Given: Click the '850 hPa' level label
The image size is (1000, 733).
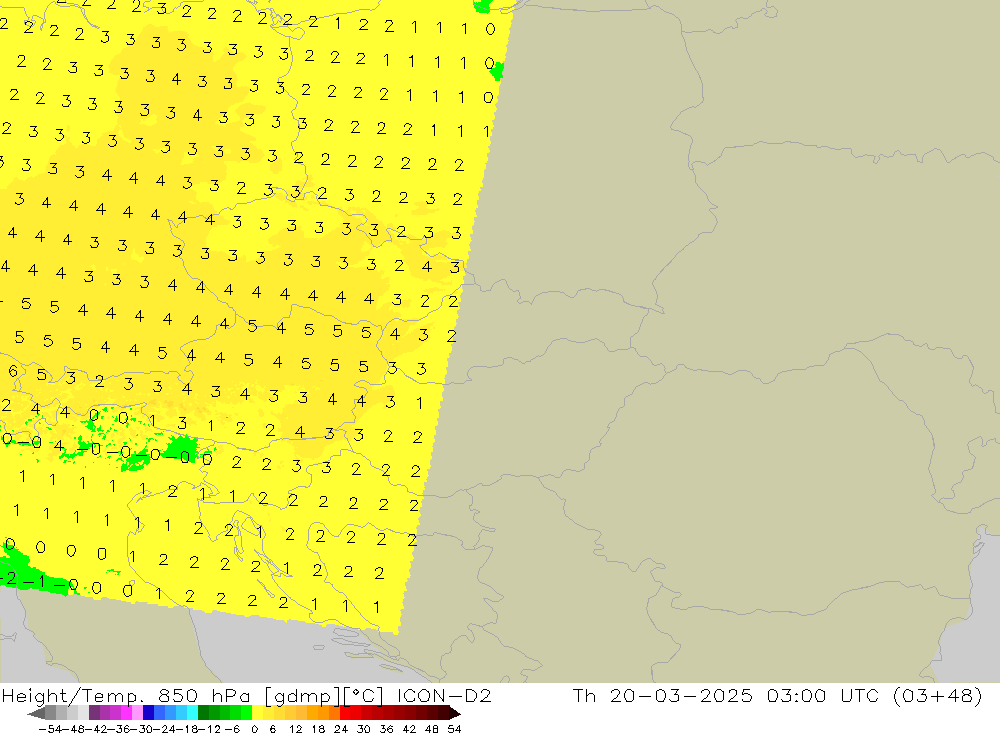Looking at the screenshot, I should click(x=203, y=696).
